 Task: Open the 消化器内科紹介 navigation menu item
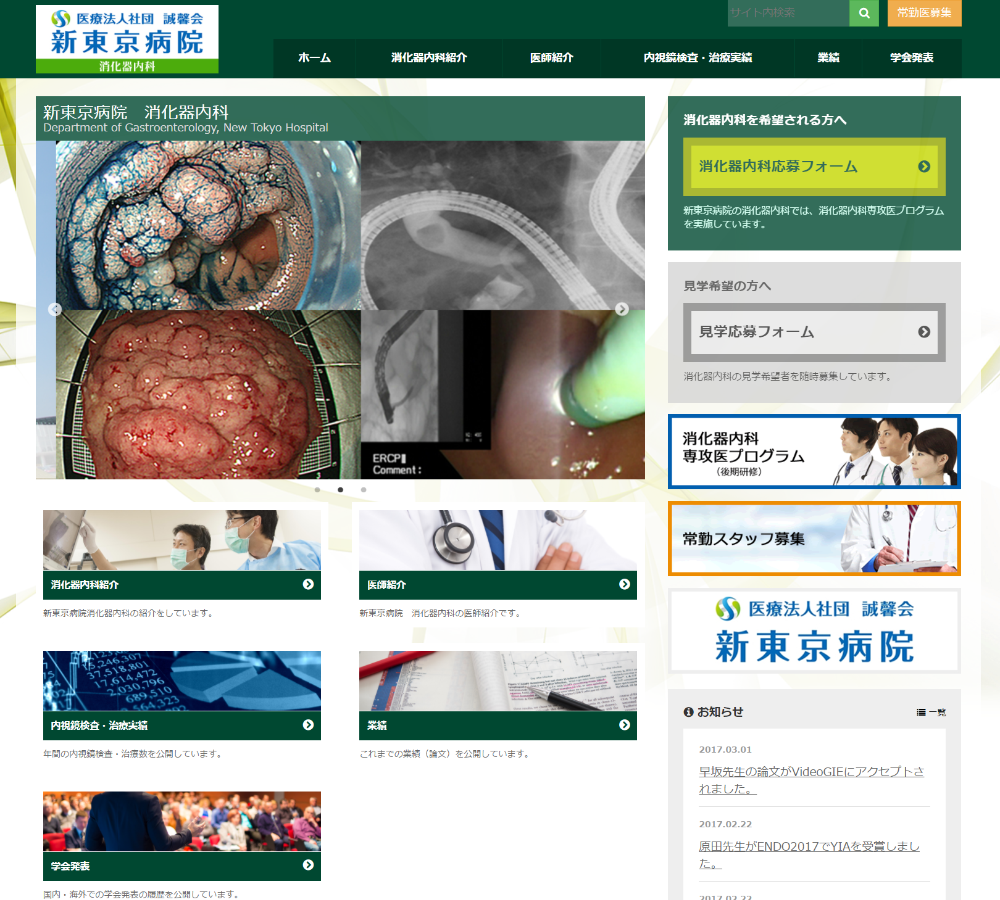pos(429,58)
